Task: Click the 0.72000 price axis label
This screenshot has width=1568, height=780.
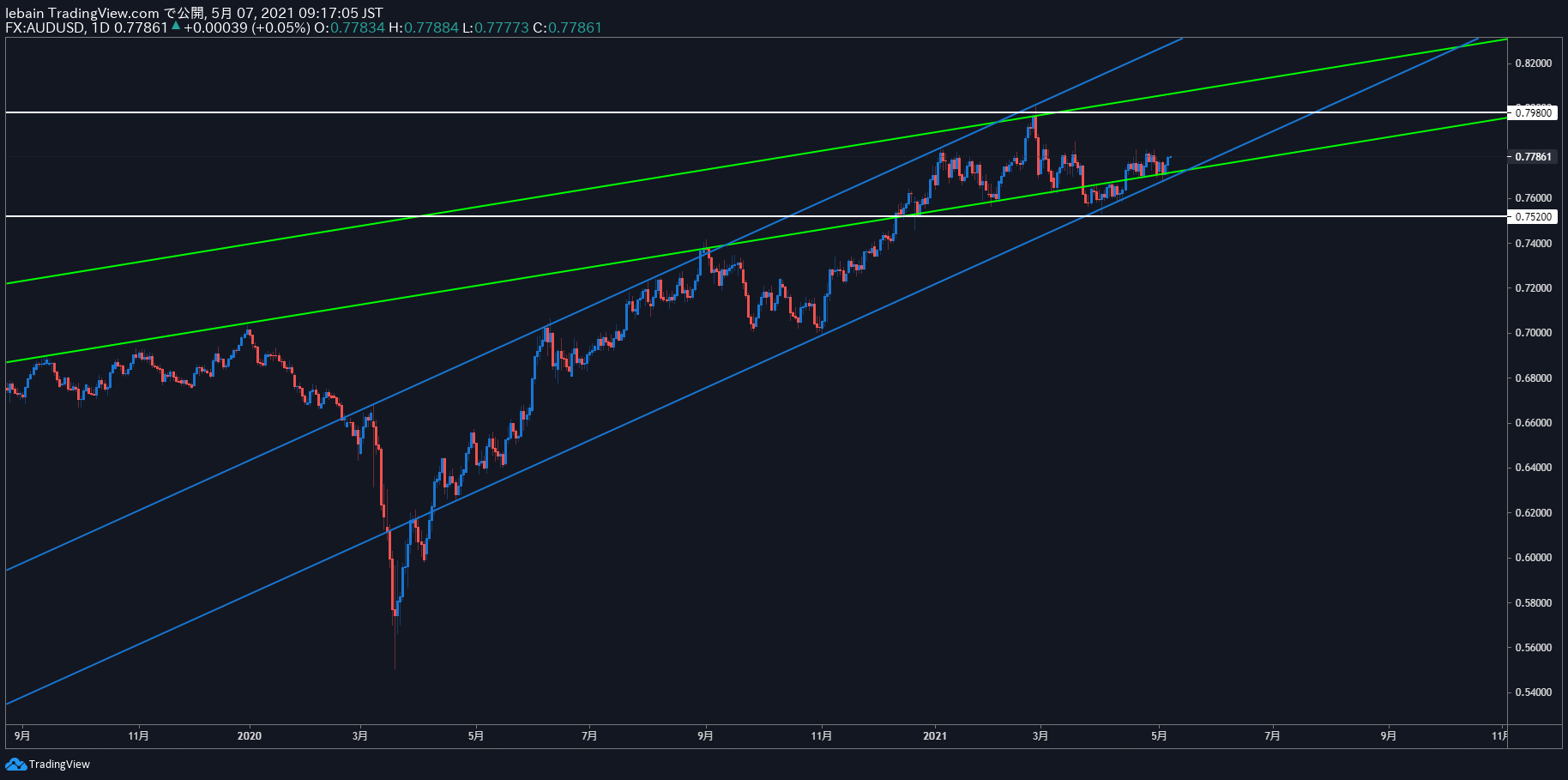Action: click(x=1534, y=288)
